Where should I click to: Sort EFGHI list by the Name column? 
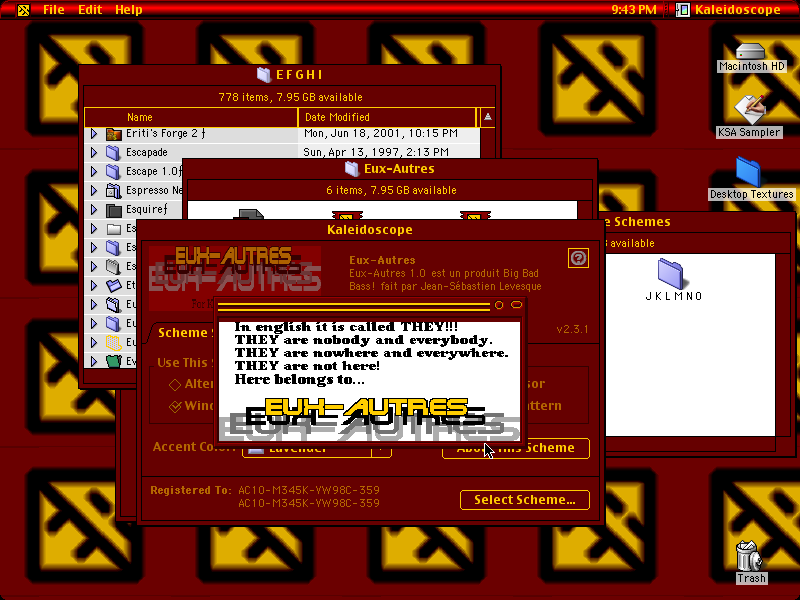point(191,117)
